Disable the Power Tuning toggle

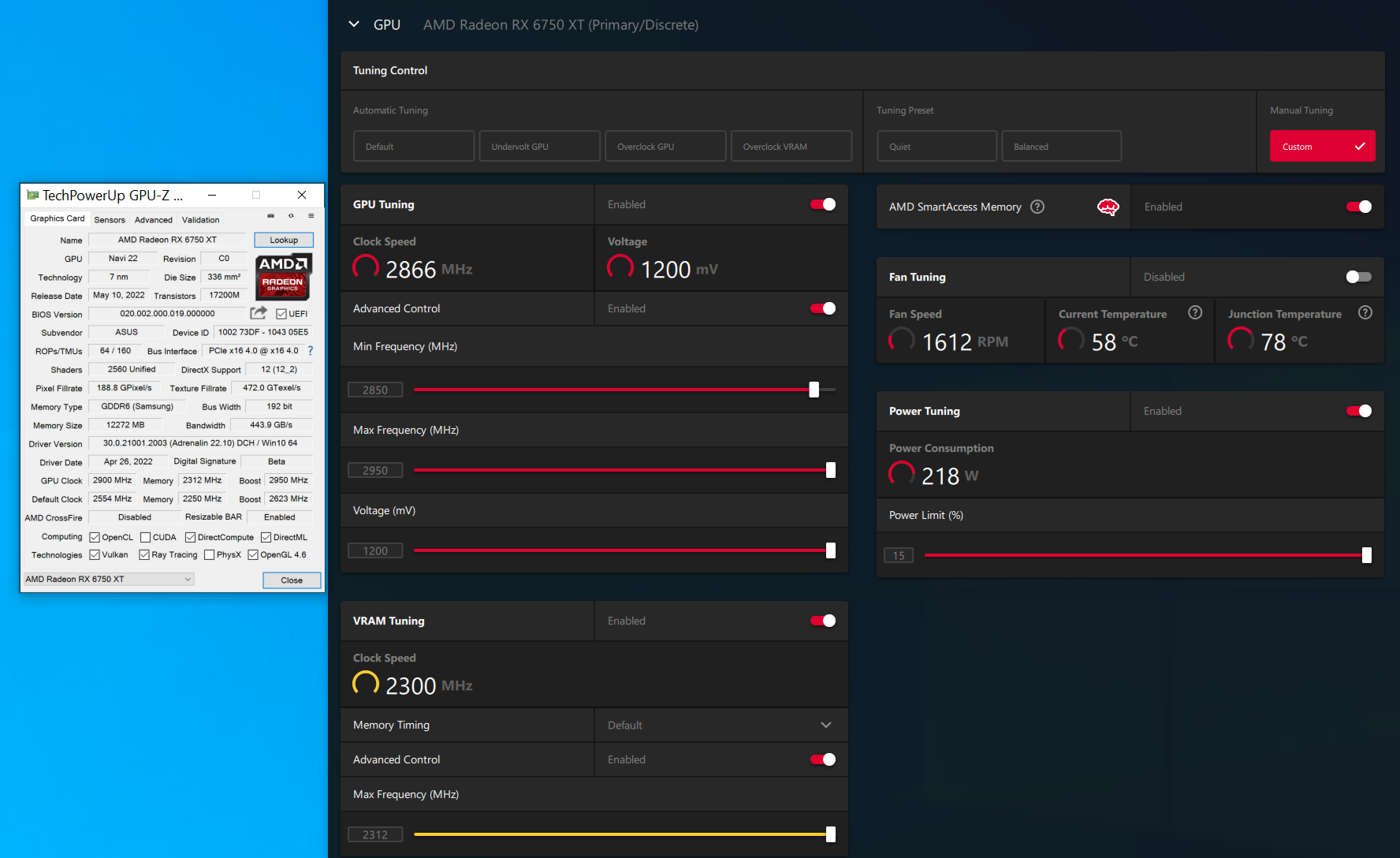tap(1359, 411)
